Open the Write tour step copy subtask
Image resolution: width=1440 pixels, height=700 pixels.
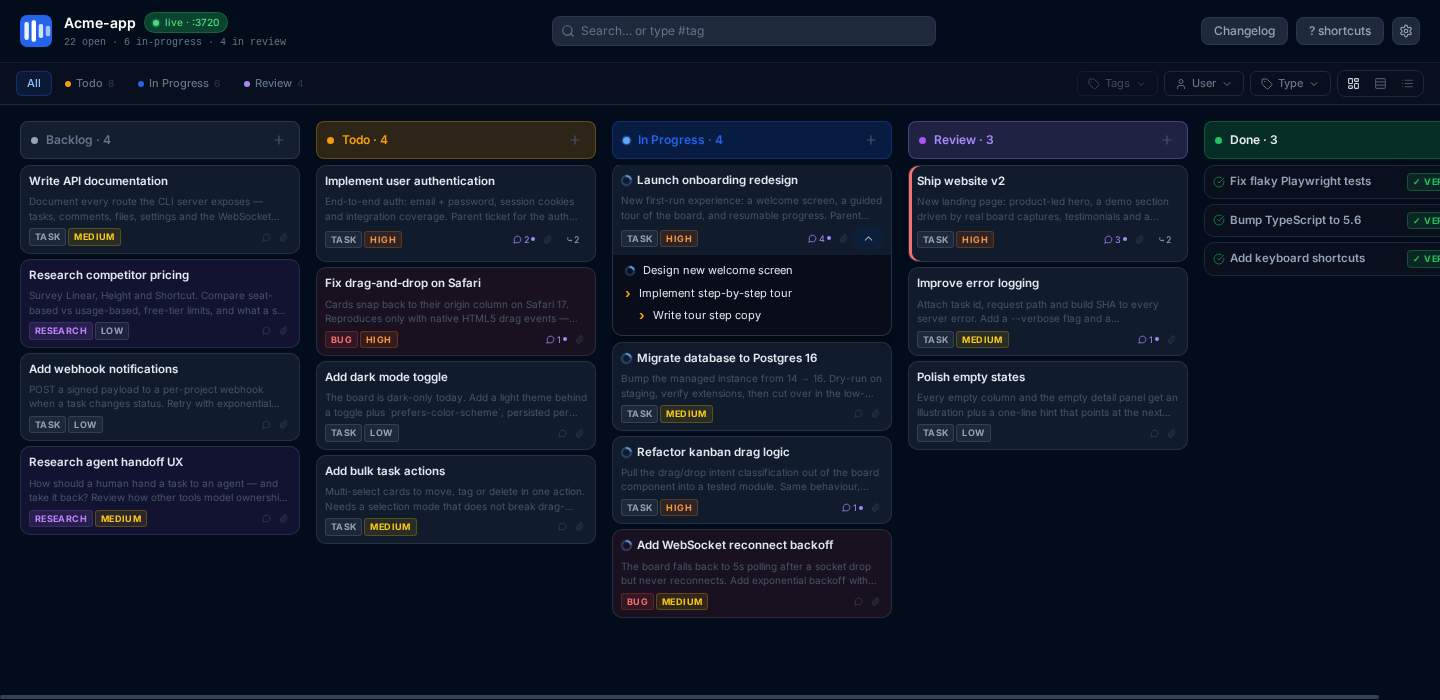click(707, 316)
